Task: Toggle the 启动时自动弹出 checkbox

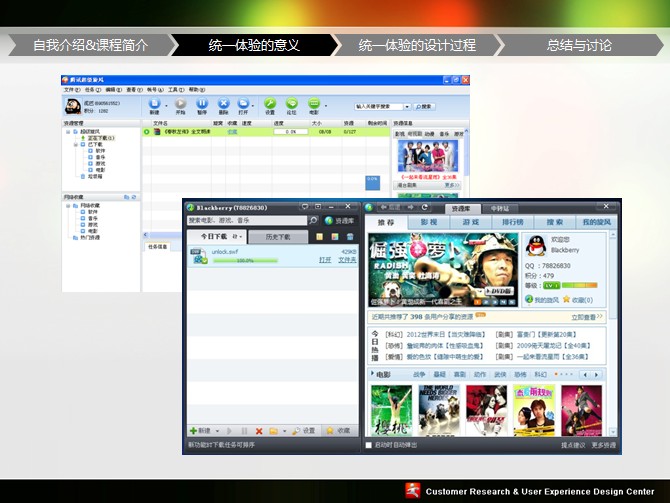Action: click(369, 445)
